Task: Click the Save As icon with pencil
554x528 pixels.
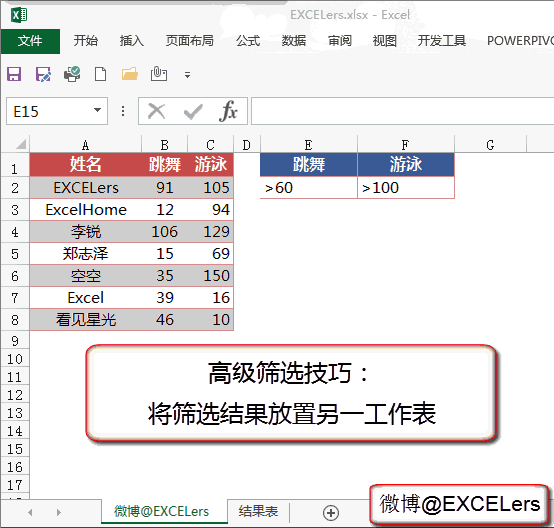Action: [43, 74]
